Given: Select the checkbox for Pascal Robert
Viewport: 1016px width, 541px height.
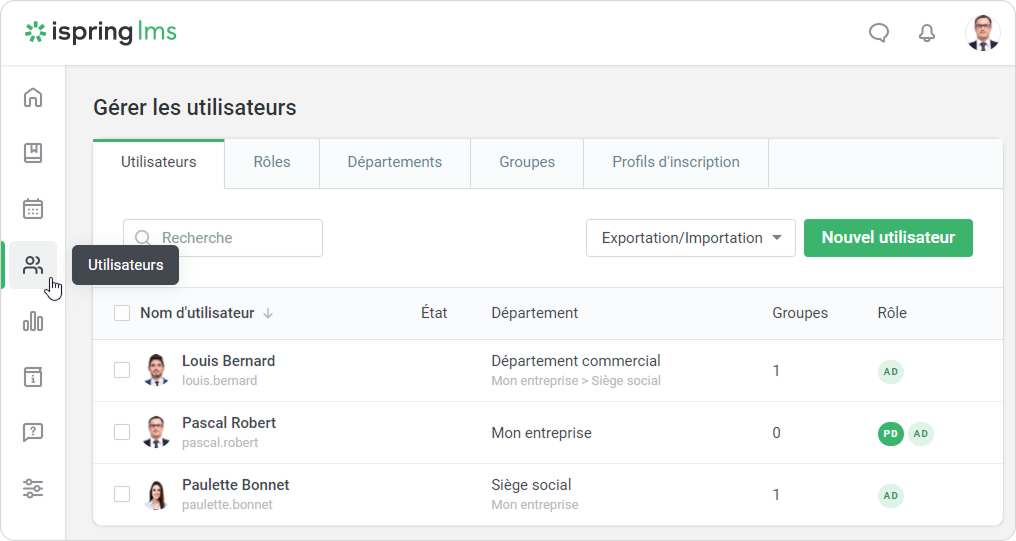Looking at the screenshot, I should (122, 432).
